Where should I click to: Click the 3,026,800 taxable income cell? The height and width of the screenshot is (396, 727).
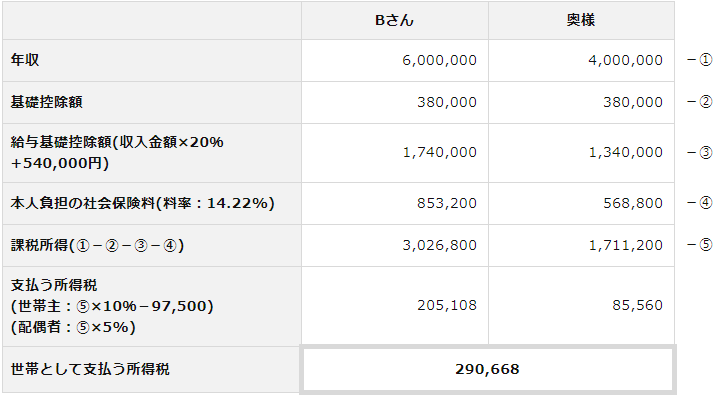click(395, 245)
